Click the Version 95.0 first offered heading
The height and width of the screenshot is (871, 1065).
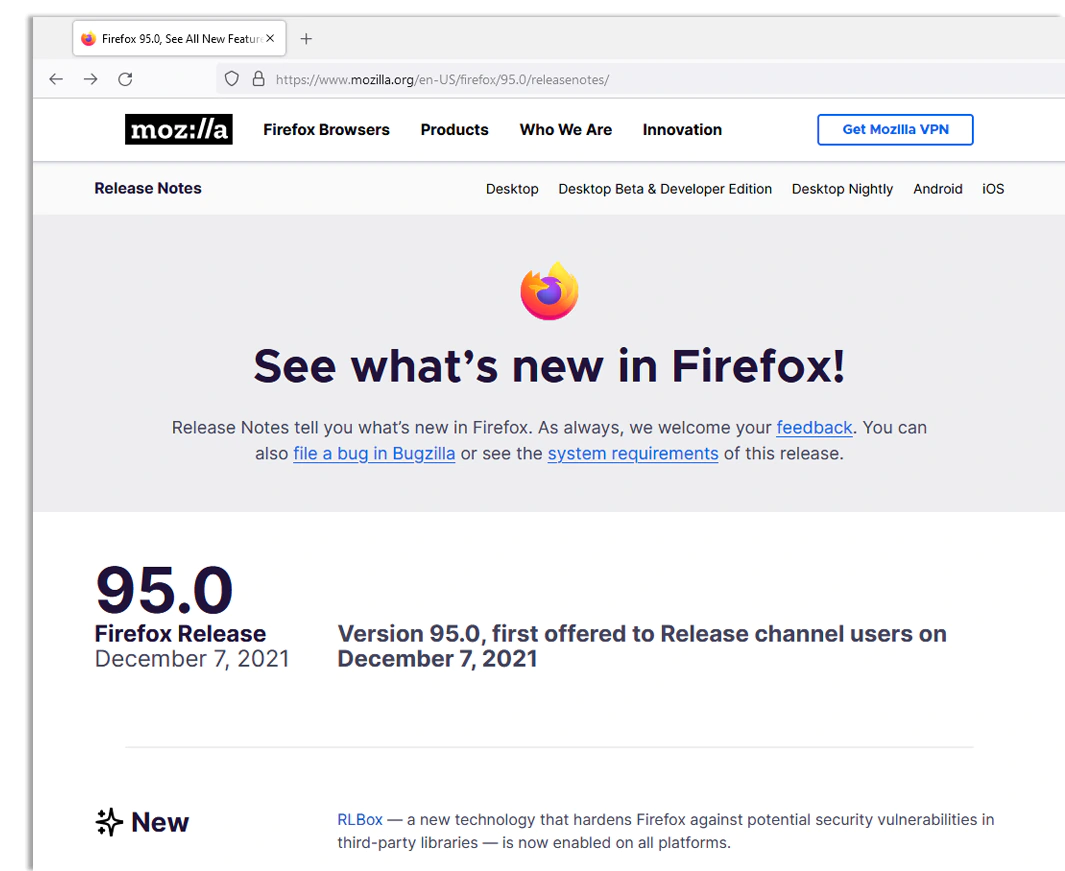(x=642, y=646)
